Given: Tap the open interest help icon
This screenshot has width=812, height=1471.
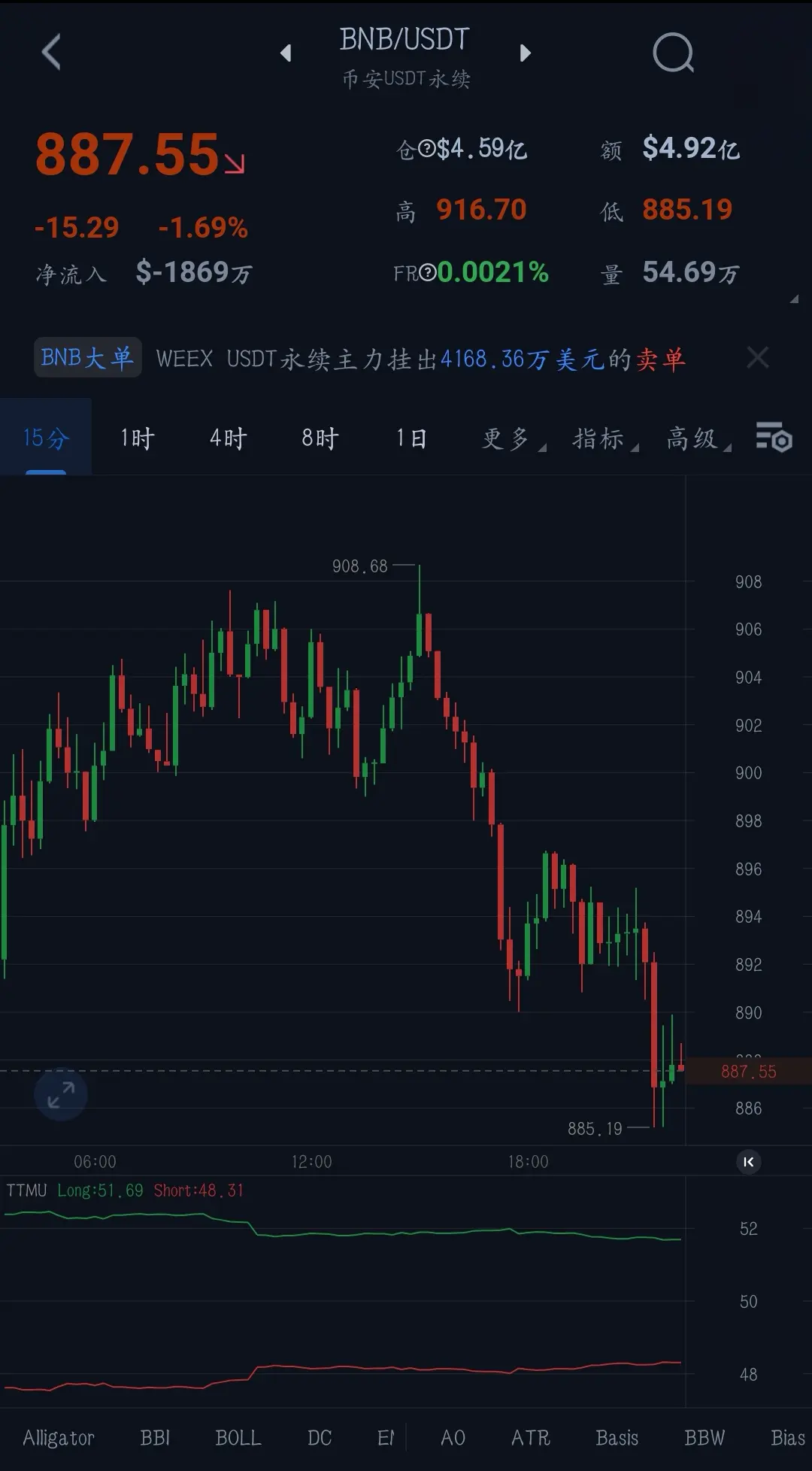Looking at the screenshot, I should point(426,149).
